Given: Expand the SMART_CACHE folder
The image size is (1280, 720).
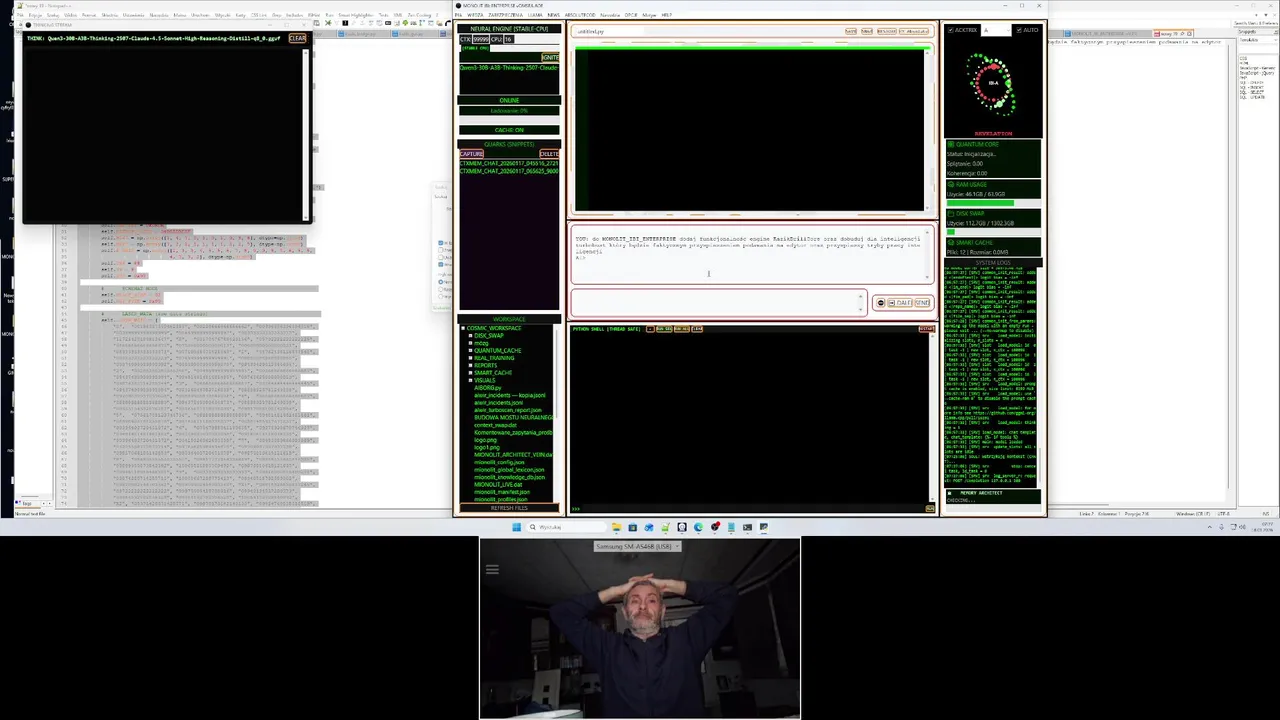Looking at the screenshot, I should click(x=470, y=373).
